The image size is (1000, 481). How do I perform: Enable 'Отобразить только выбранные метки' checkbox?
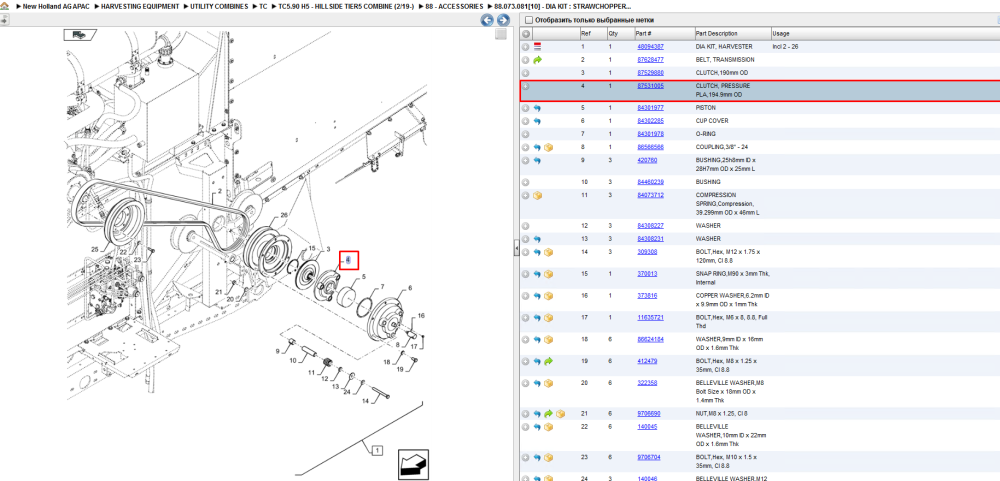tap(528, 20)
